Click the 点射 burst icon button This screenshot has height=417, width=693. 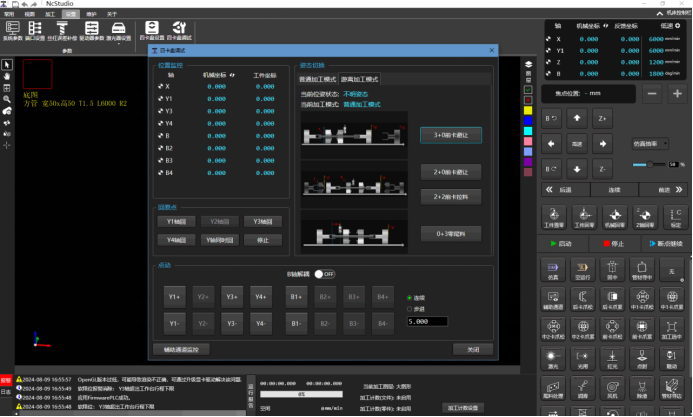click(642, 359)
